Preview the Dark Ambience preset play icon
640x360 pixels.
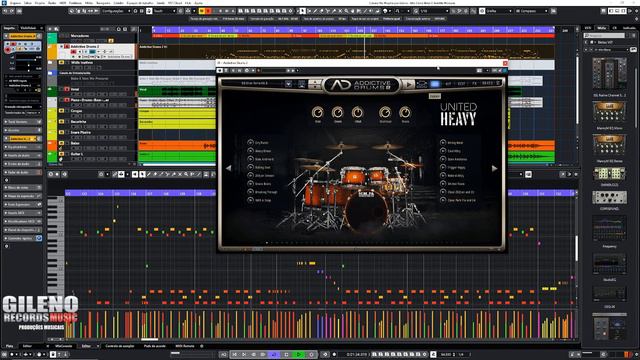[x=443, y=159]
